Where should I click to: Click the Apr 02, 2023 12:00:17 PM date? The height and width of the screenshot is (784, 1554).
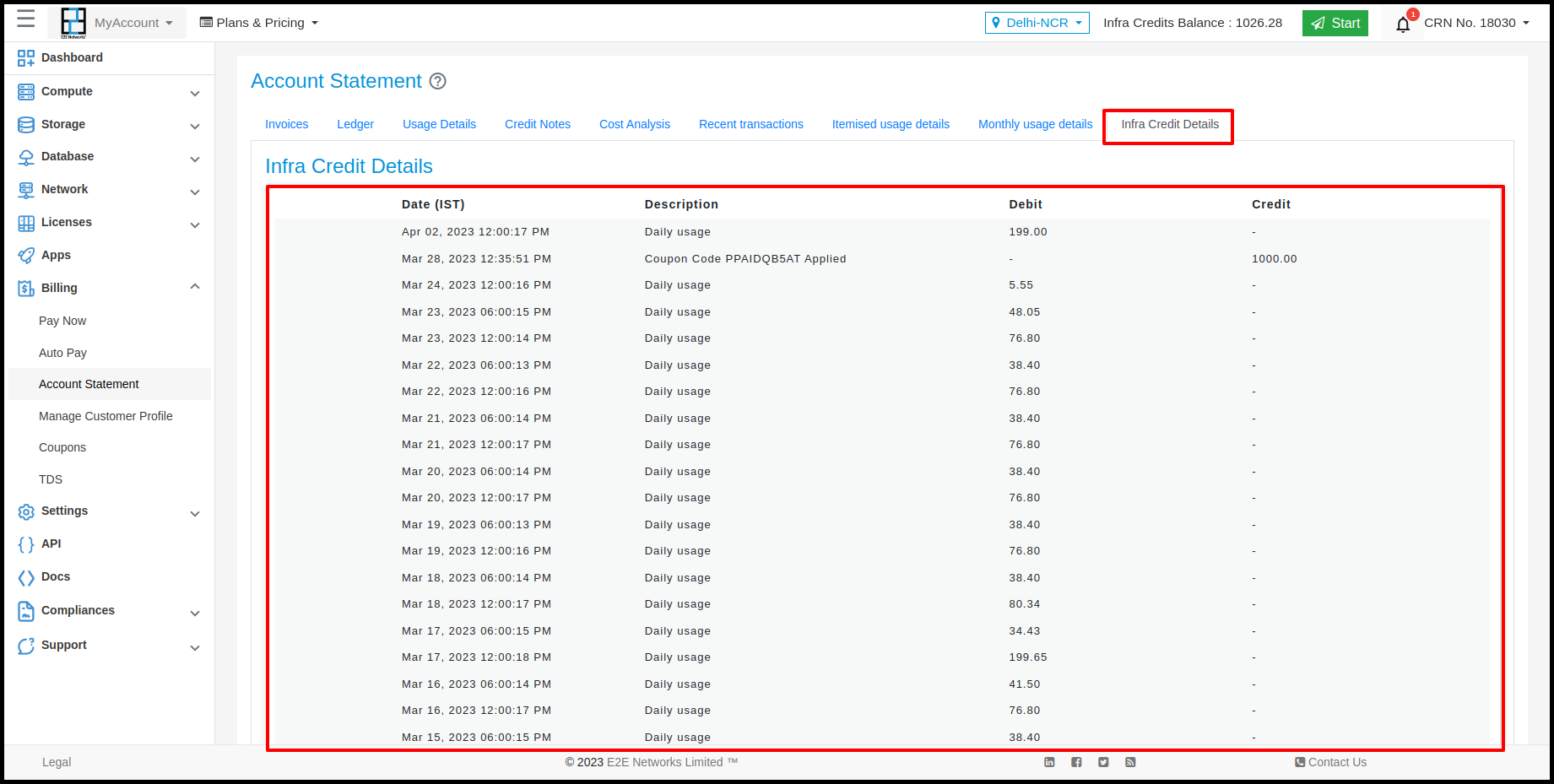point(475,232)
